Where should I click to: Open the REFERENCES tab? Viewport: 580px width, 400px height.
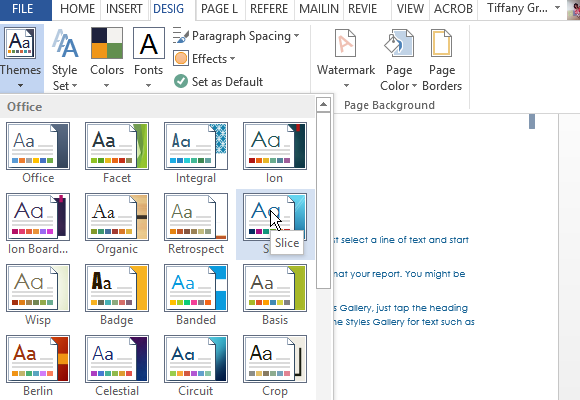click(x=269, y=9)
